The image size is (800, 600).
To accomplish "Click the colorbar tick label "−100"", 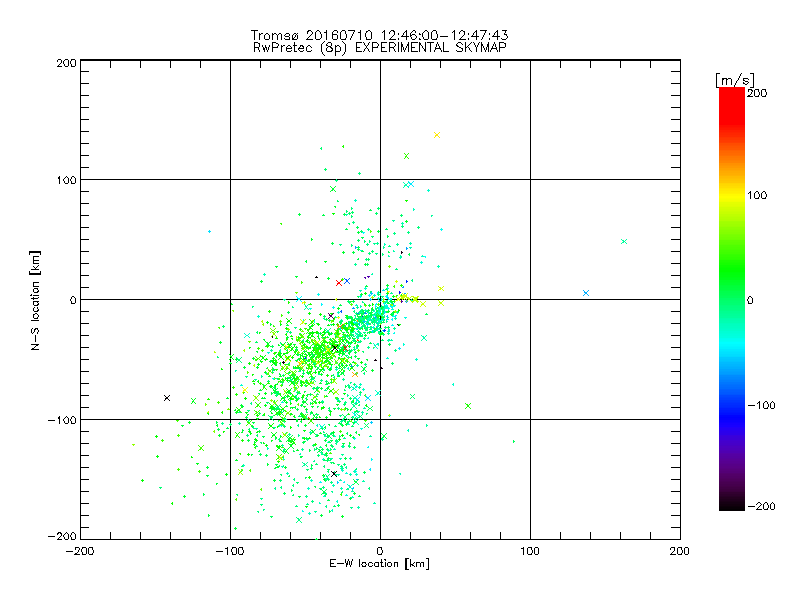I will click(761, 405).
